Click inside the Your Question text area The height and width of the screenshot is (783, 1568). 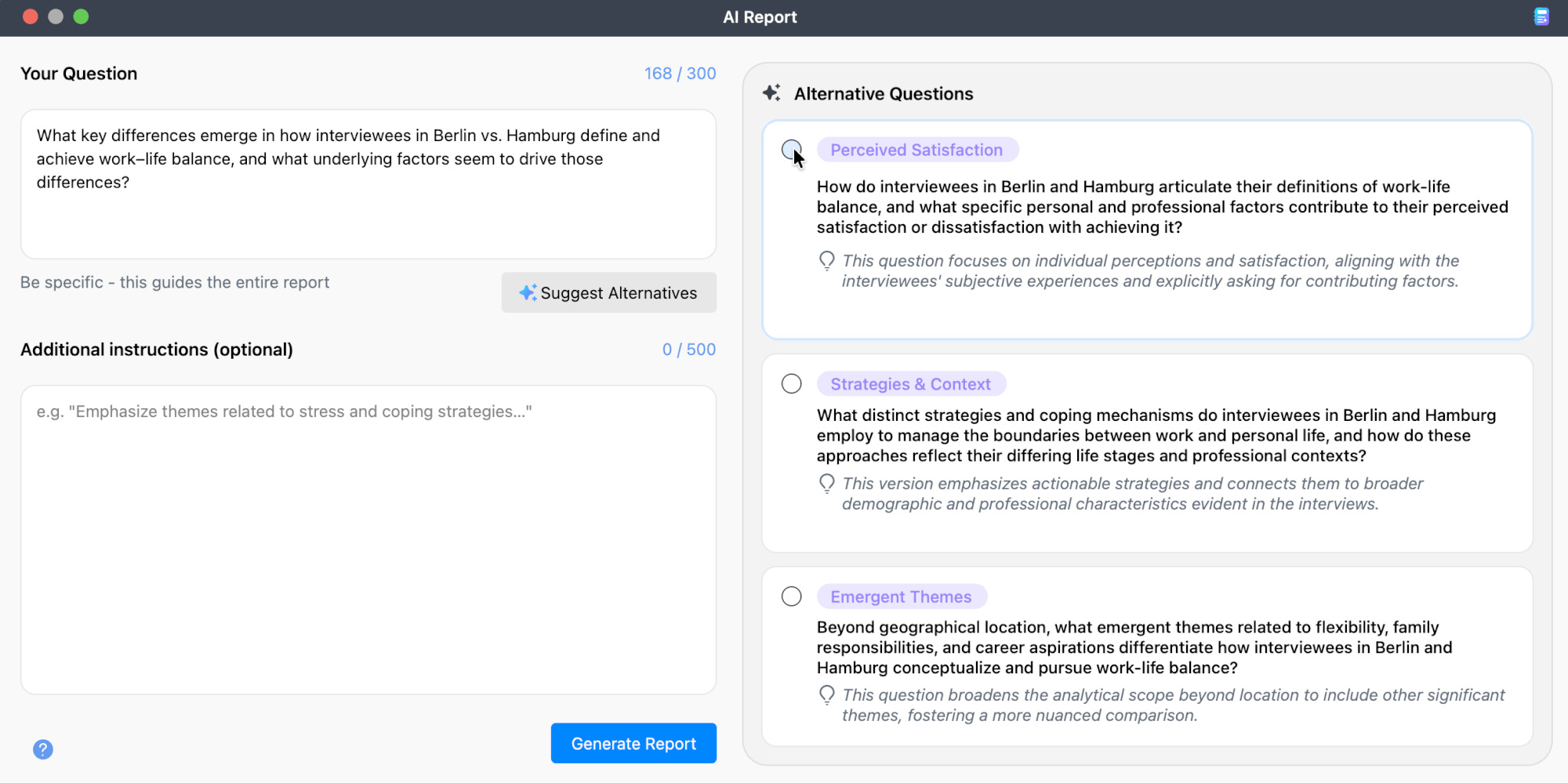click(368, 184)
